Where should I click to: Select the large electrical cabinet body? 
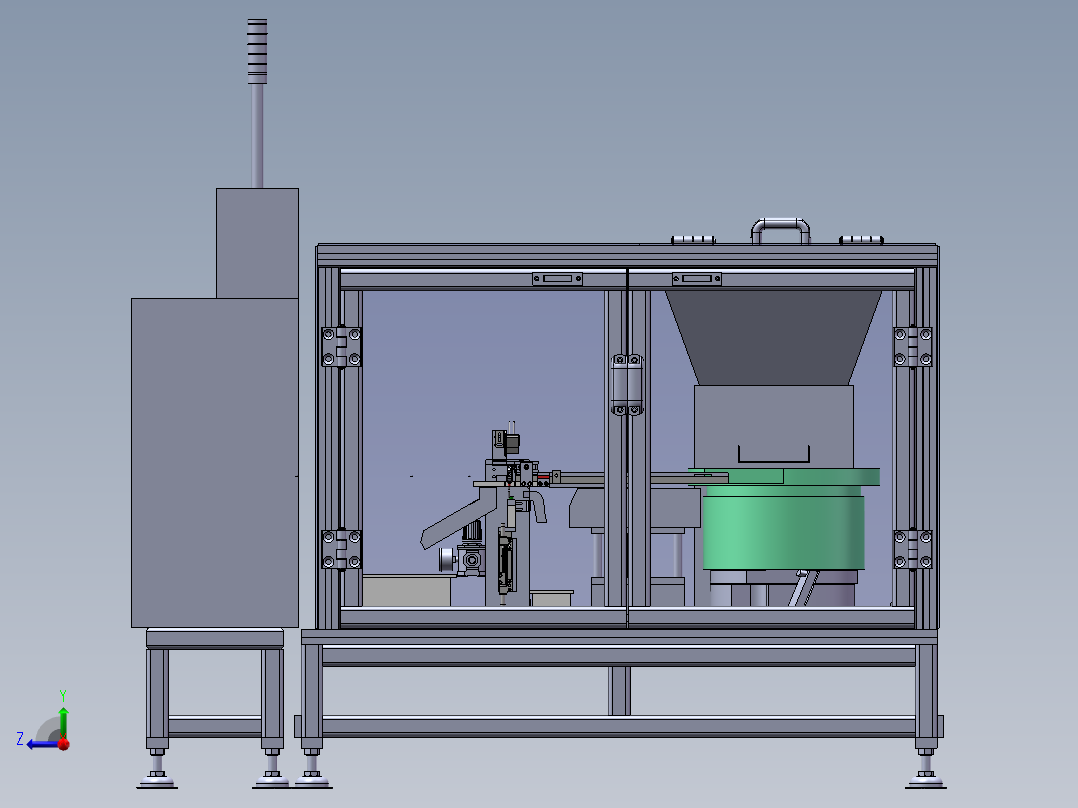[214, 462]
